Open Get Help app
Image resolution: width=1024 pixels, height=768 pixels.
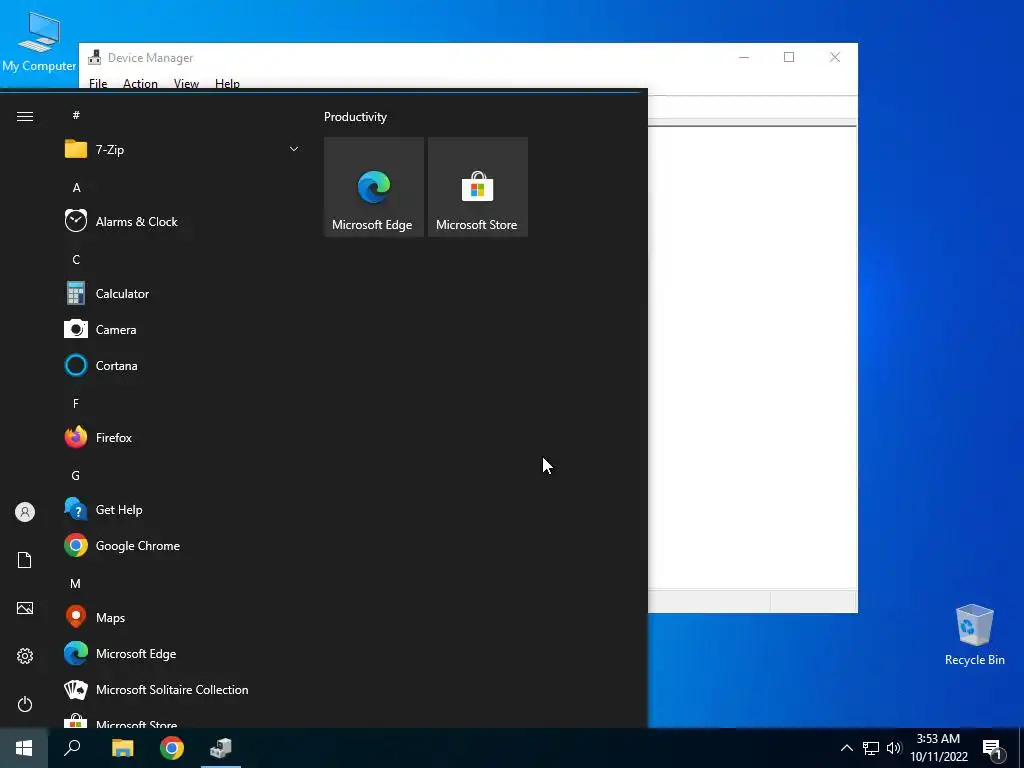click(x=181, y=509)
